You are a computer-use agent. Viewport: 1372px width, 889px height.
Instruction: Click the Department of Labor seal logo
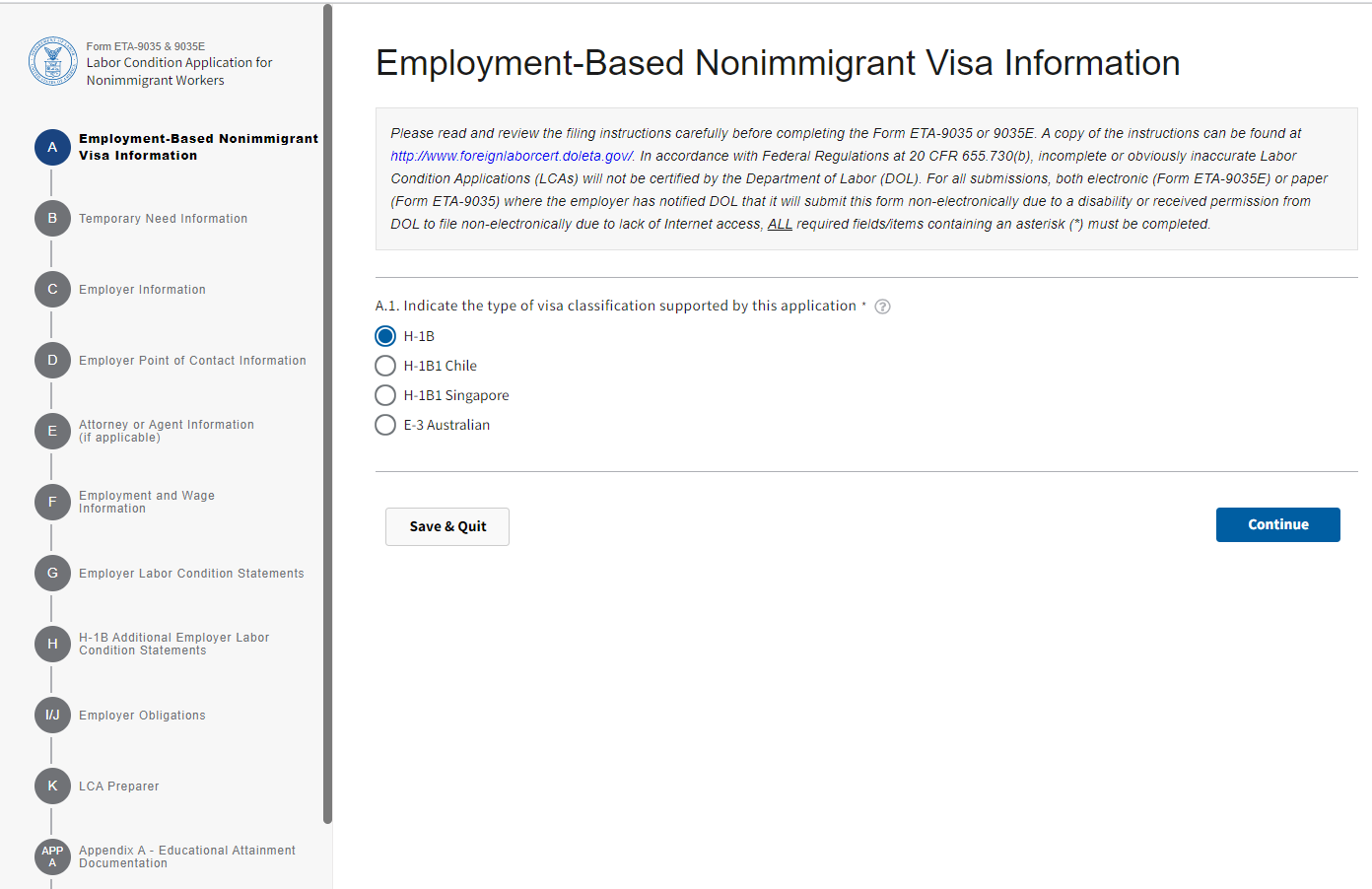(x=53, y=62)
